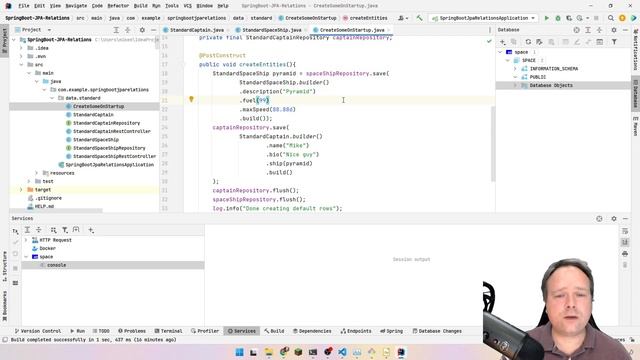Select StandardCaptainRestController in project tree
This screenshot has height=360, width=640.
[112, 131]
